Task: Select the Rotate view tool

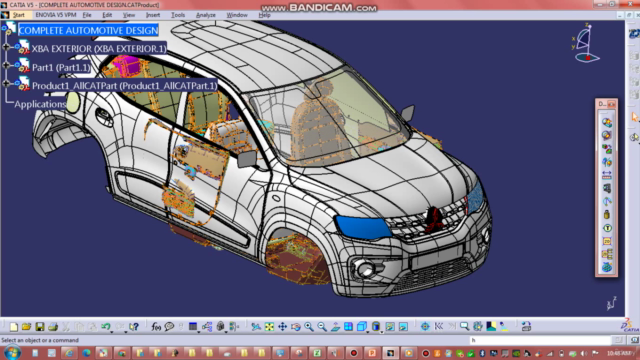Action: coord(296,327)
